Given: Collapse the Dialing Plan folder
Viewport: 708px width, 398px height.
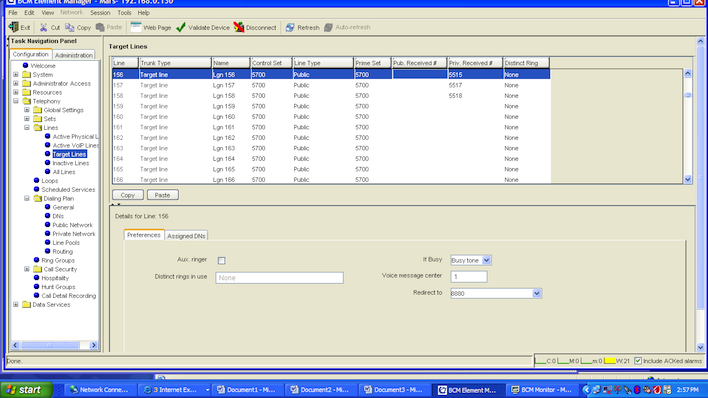Looking at the screenshot, I should (x=27, y=198).
